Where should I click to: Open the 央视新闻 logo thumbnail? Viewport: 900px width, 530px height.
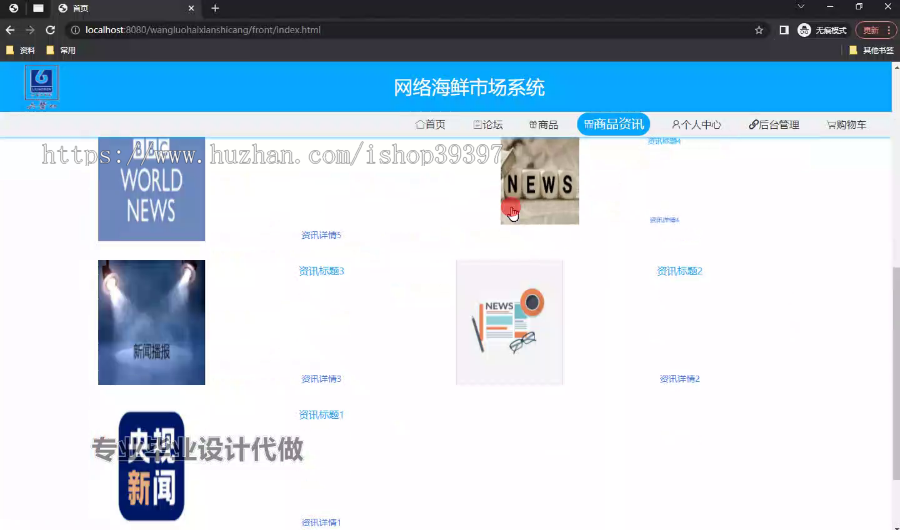click(x=152, y=466)
